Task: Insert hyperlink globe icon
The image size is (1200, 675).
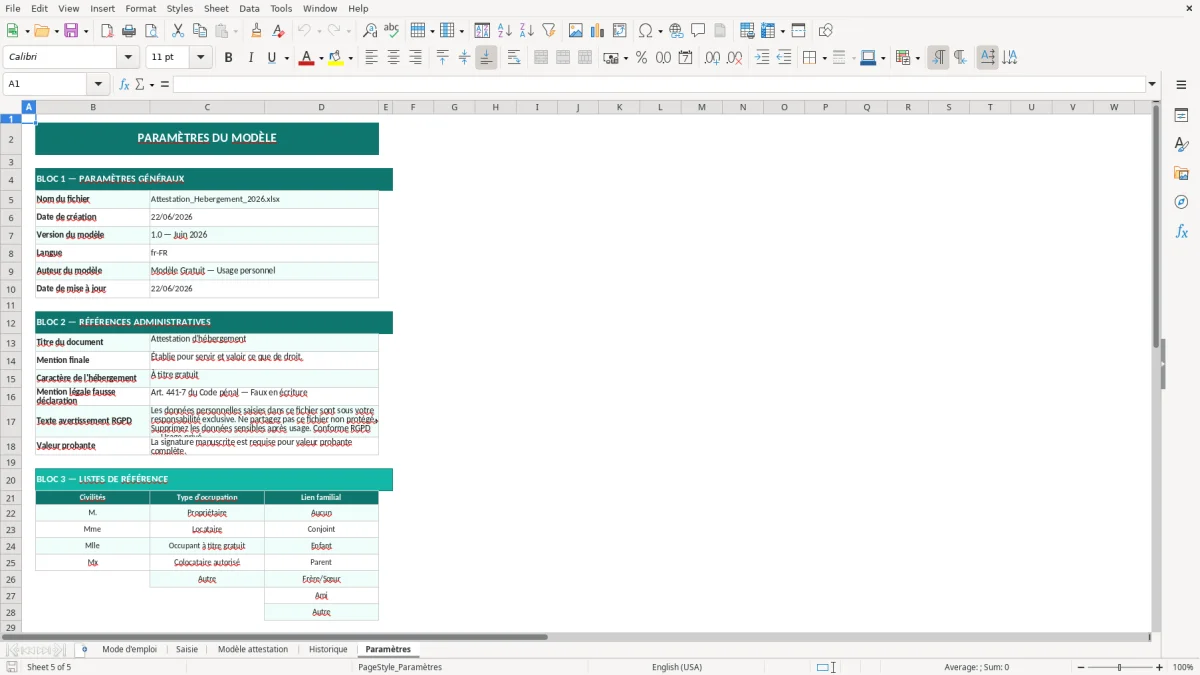Action: coord(676,31)
